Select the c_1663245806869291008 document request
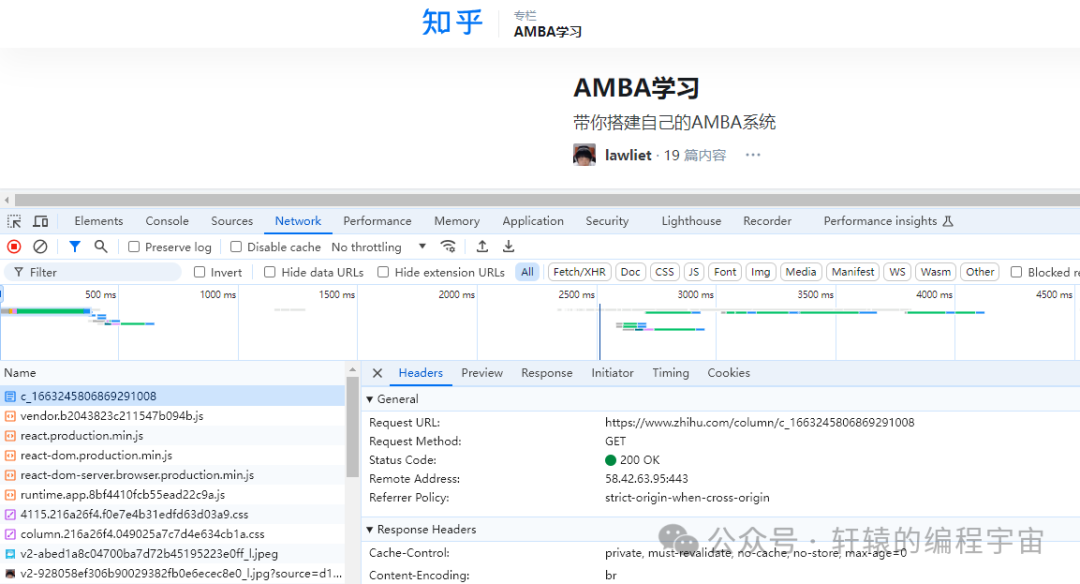The width and height of the screenshot is (1080, 584). coord(172,396)
